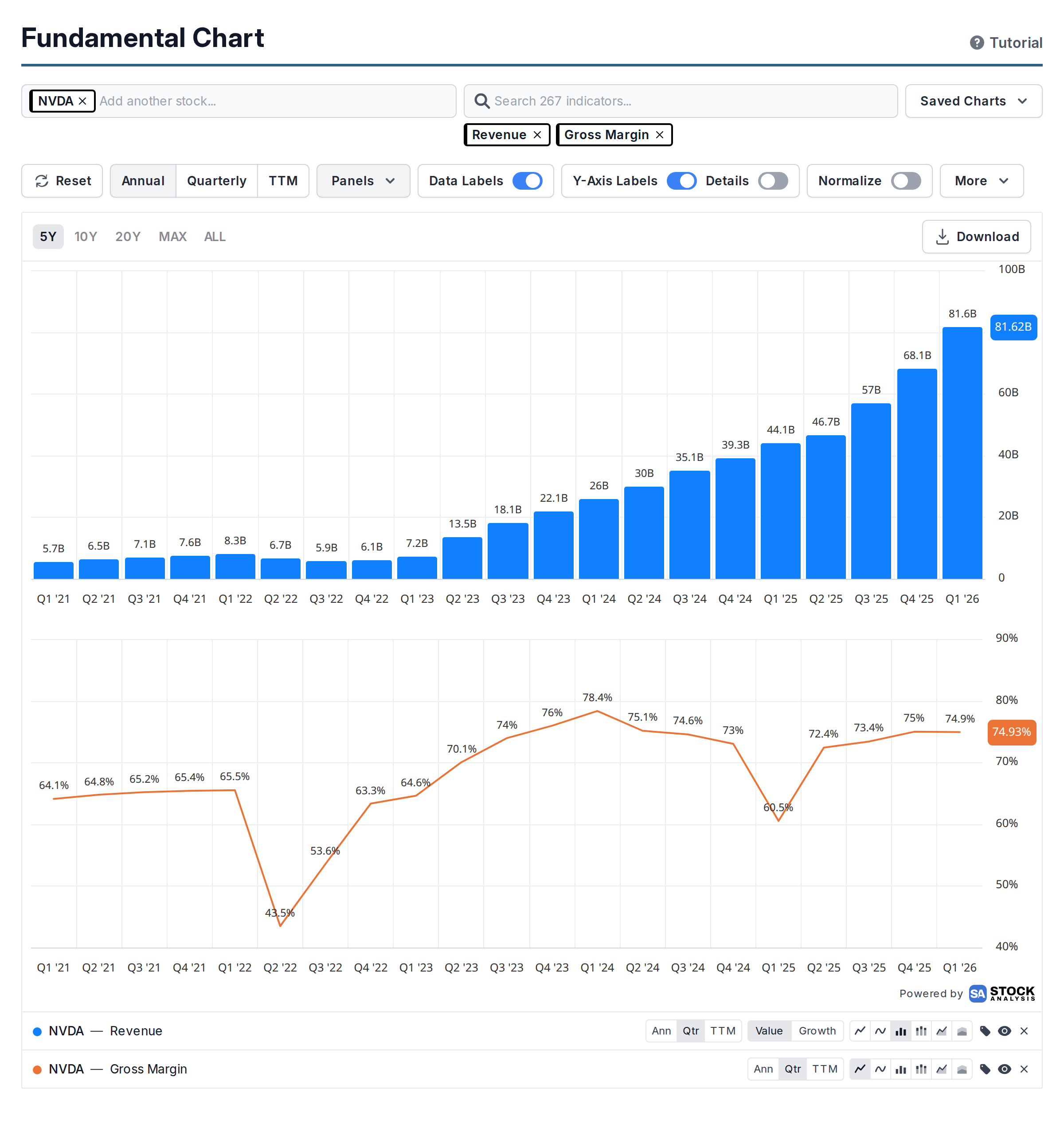This screenshot has height=1124, width=1064.
Task: Select the 5Y time range
Action: point(48,237)
